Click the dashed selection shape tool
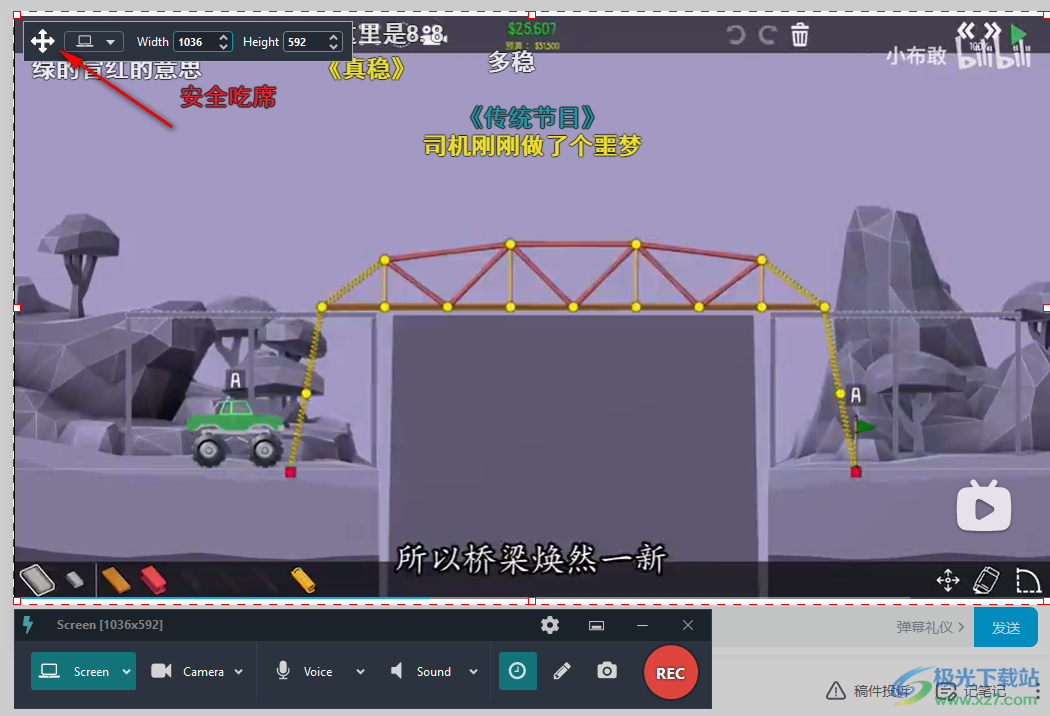The image size is (1050, 716). [x=1028, y=581]
